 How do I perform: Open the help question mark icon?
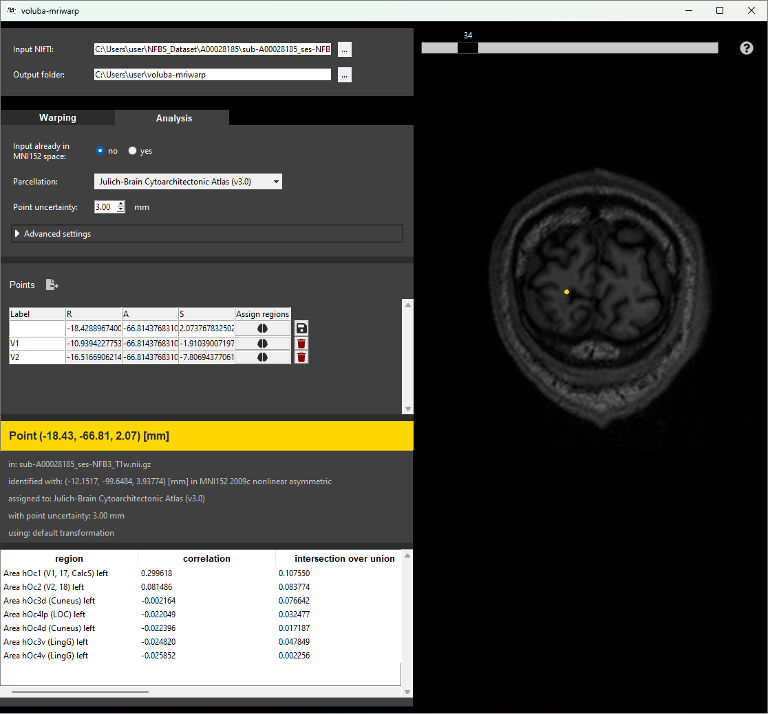746,48
